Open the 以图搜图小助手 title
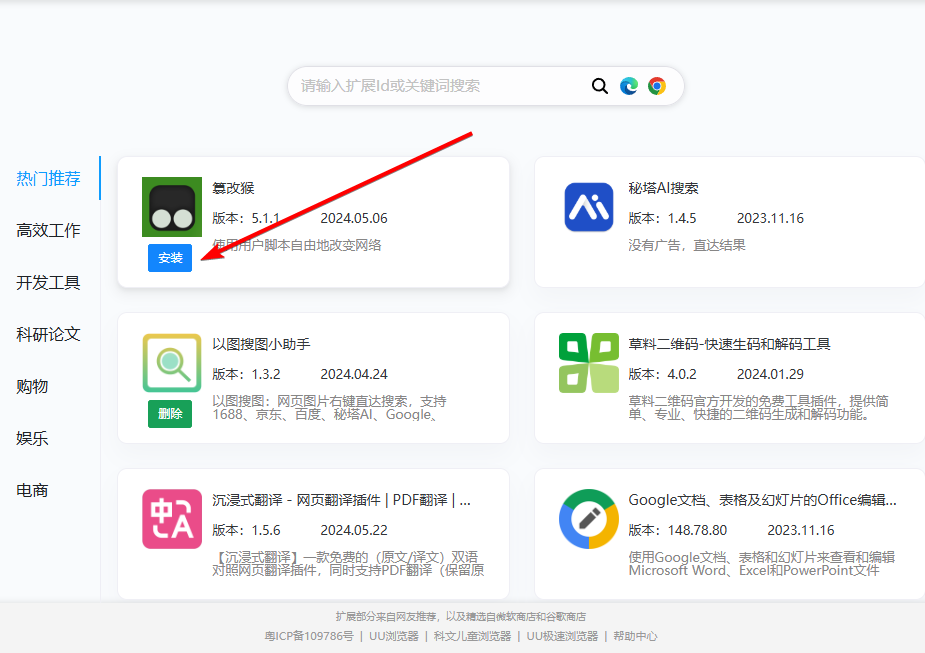 pos(261,344)
